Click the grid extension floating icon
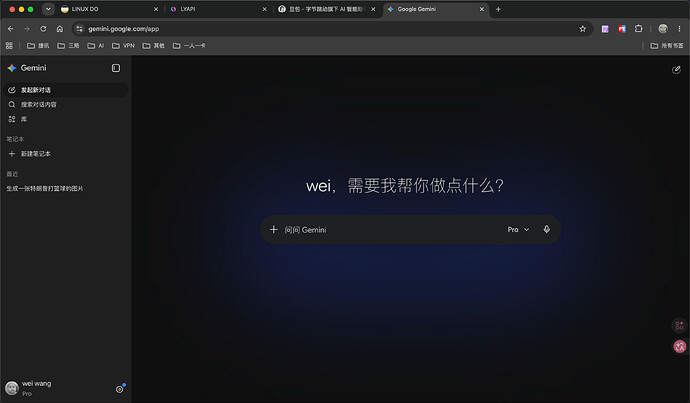 point(679,326)
